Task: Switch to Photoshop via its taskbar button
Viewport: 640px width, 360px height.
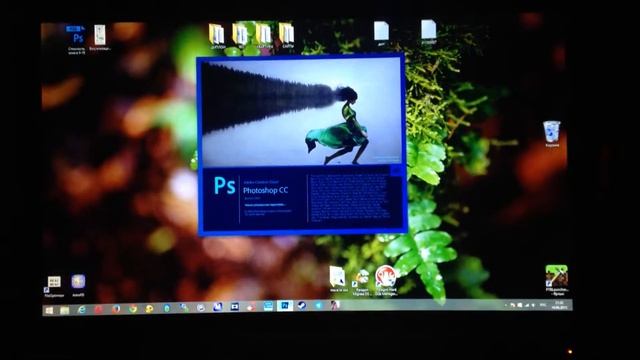Action: click(284, 305)
